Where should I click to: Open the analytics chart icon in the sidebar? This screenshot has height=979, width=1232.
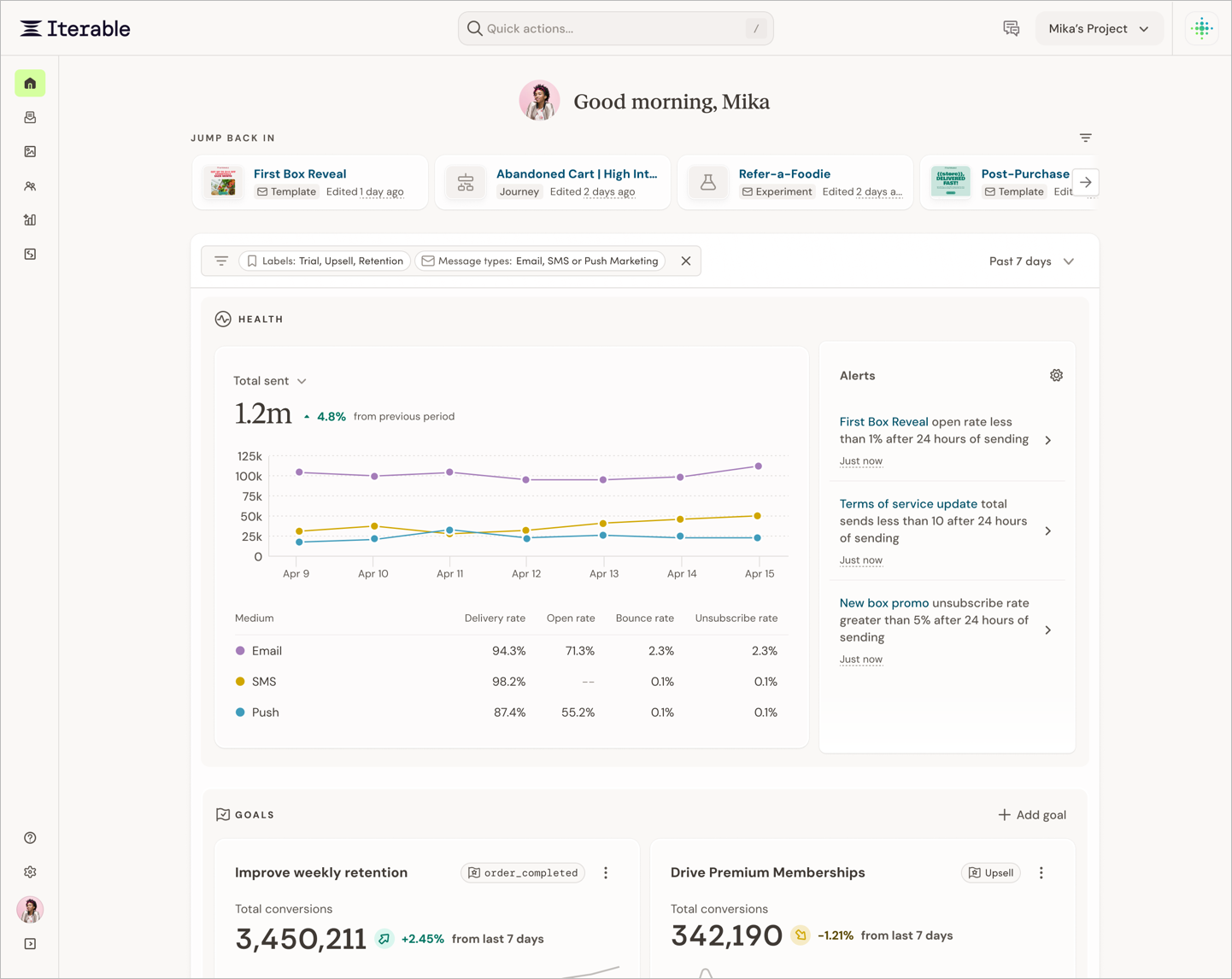coord(30,220)
